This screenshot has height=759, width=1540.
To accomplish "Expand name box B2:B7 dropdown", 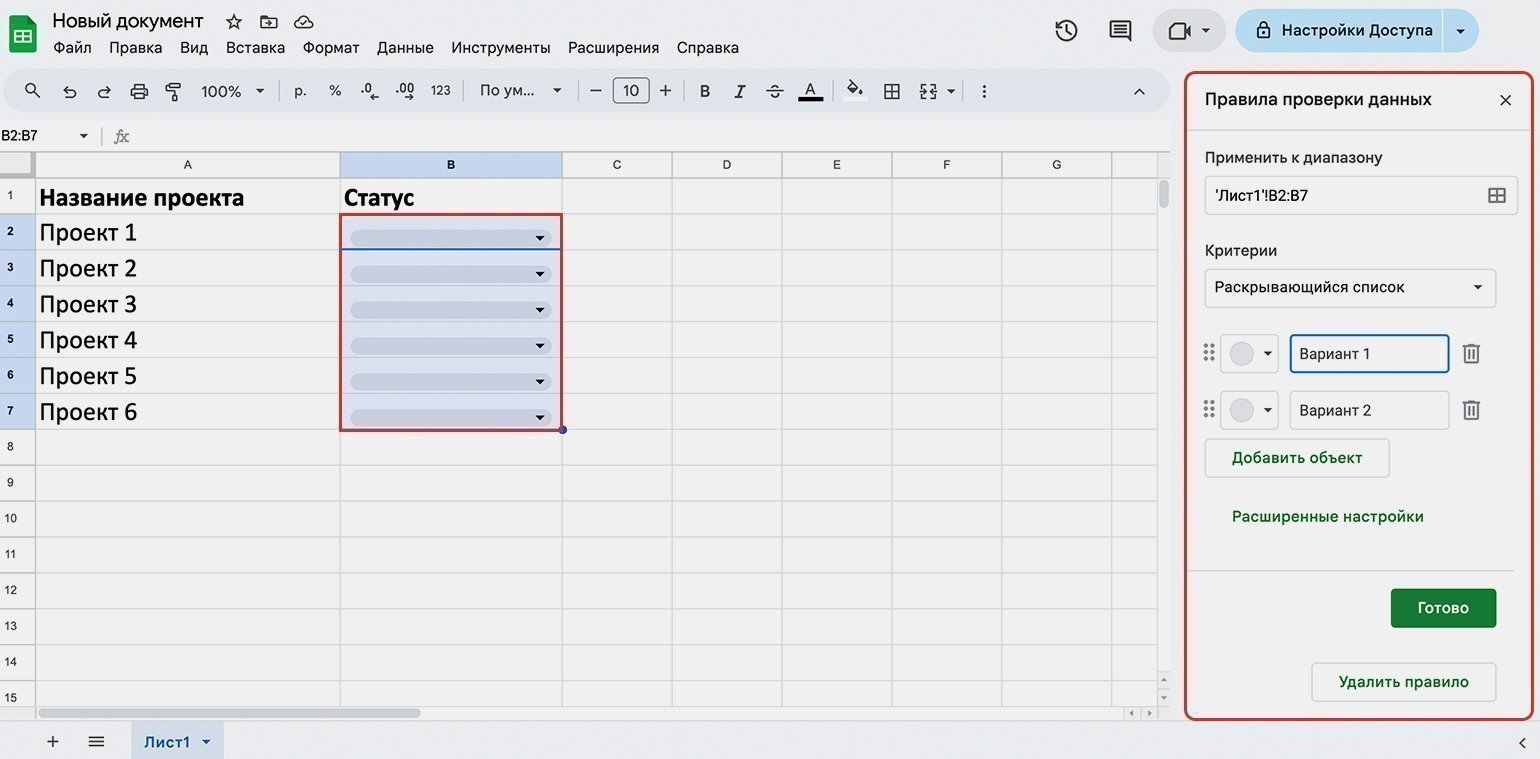I will [x=84, y=136].
